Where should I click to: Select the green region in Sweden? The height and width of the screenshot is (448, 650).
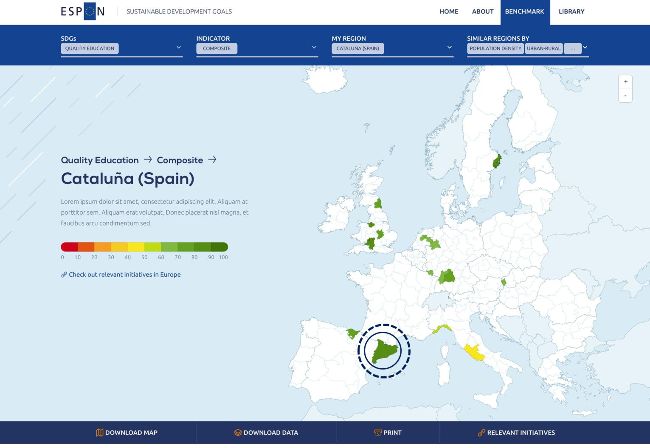pos(497,161)
